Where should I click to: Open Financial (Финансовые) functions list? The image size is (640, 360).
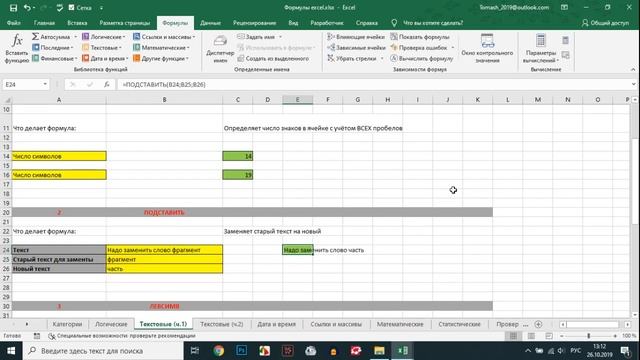(54, 58)
